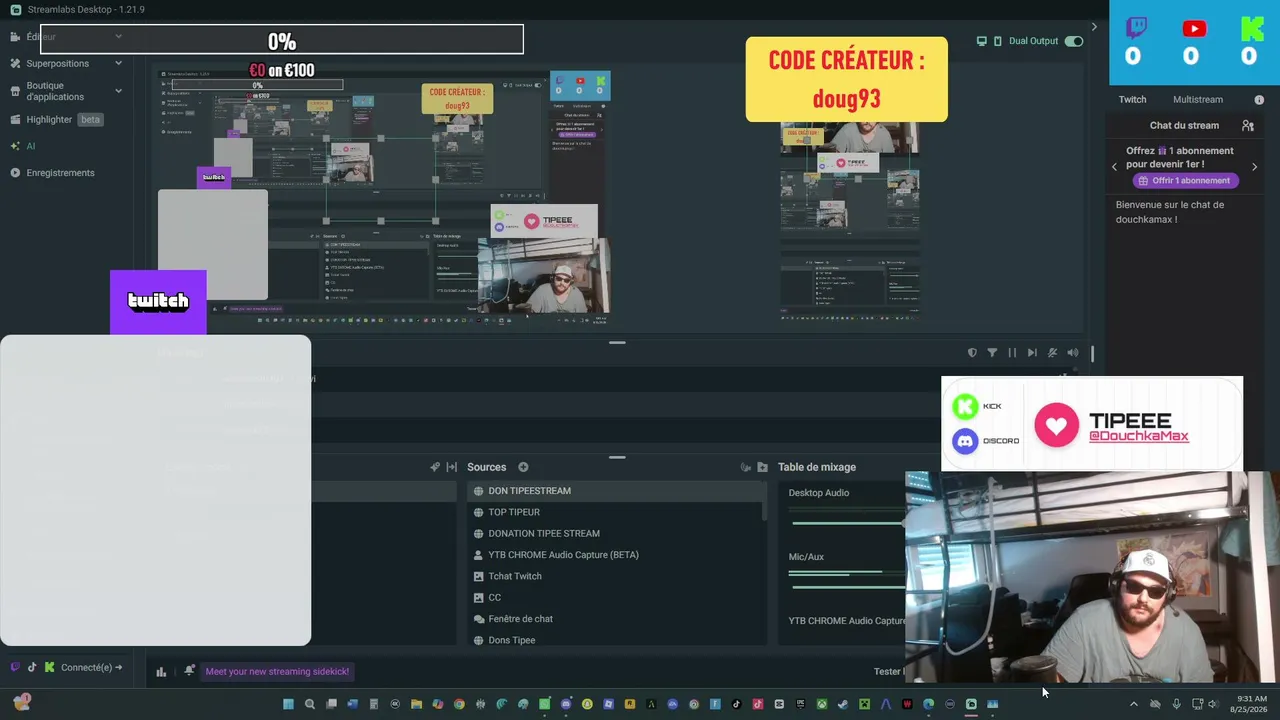This screenshot has width=1280, height=720.
Task: Click Offrir 1 abonnement button
Action: [x=1186, y=181]
